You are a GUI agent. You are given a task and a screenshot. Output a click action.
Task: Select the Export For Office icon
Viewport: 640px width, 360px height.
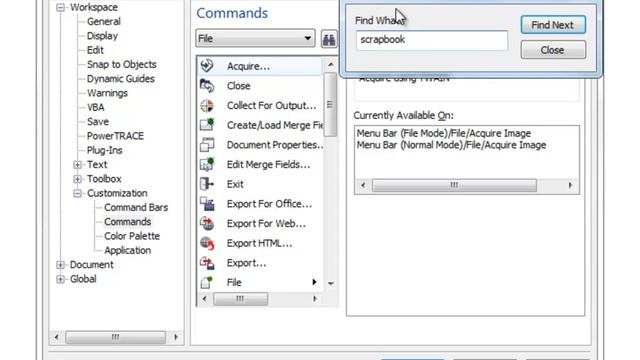point(207,204)
